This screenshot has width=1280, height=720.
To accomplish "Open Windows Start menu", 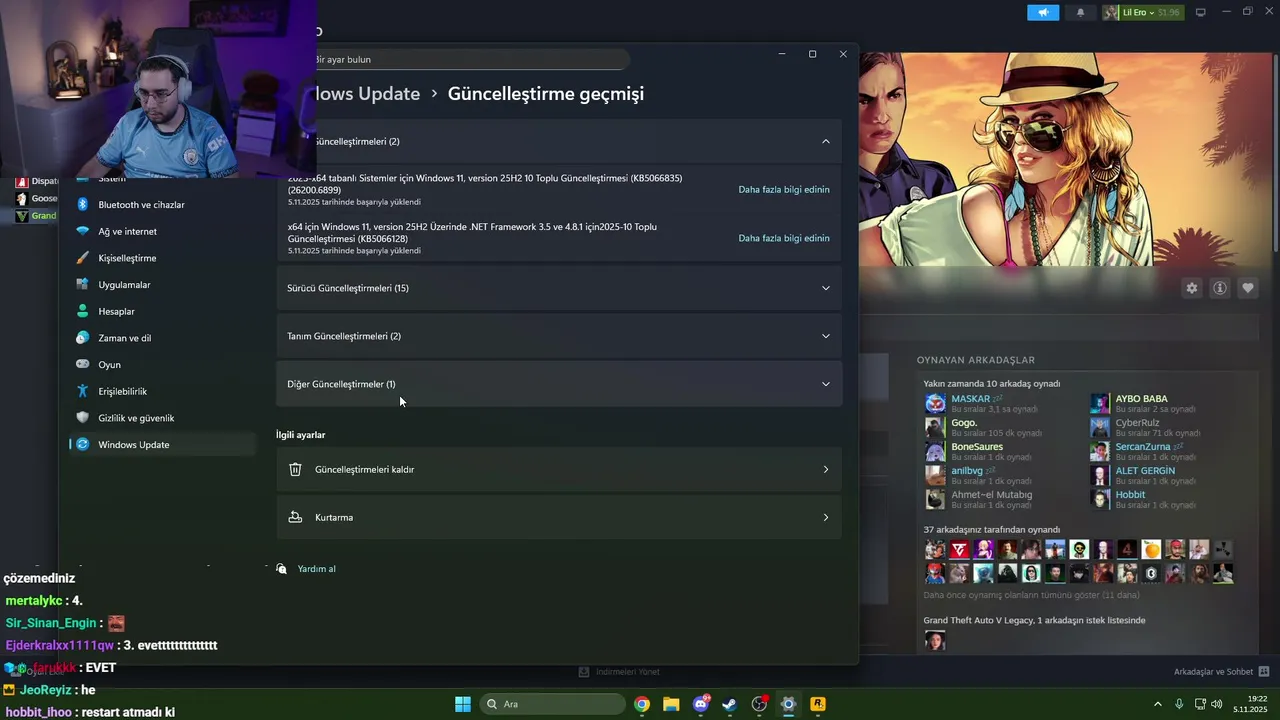I will click(463, 704).
